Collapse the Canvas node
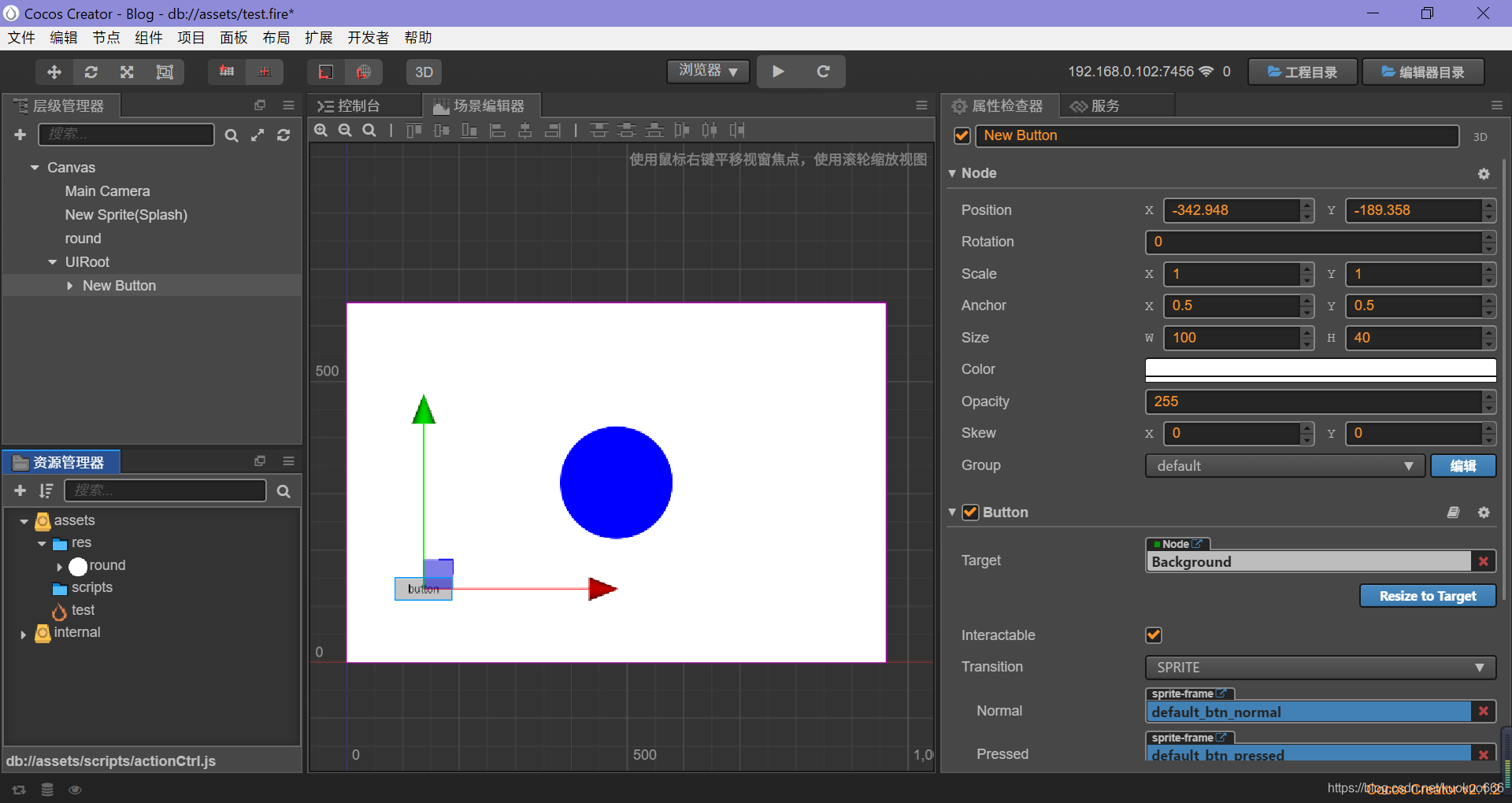The height and width of the screenshot is (803, 1512). pos(35,168)
